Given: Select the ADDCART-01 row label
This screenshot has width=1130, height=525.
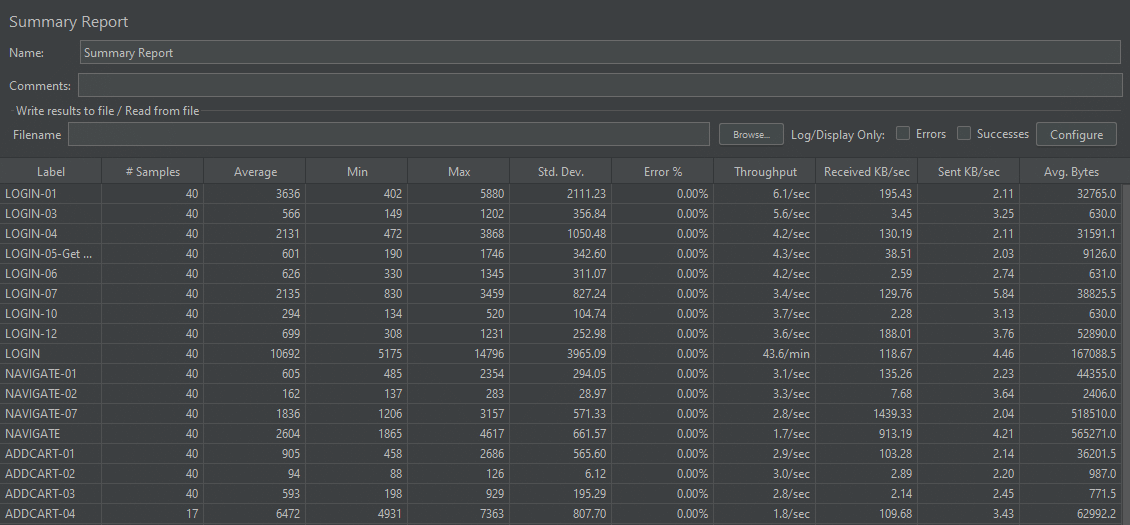Looking at the screenshot, I should click(40, 454).
